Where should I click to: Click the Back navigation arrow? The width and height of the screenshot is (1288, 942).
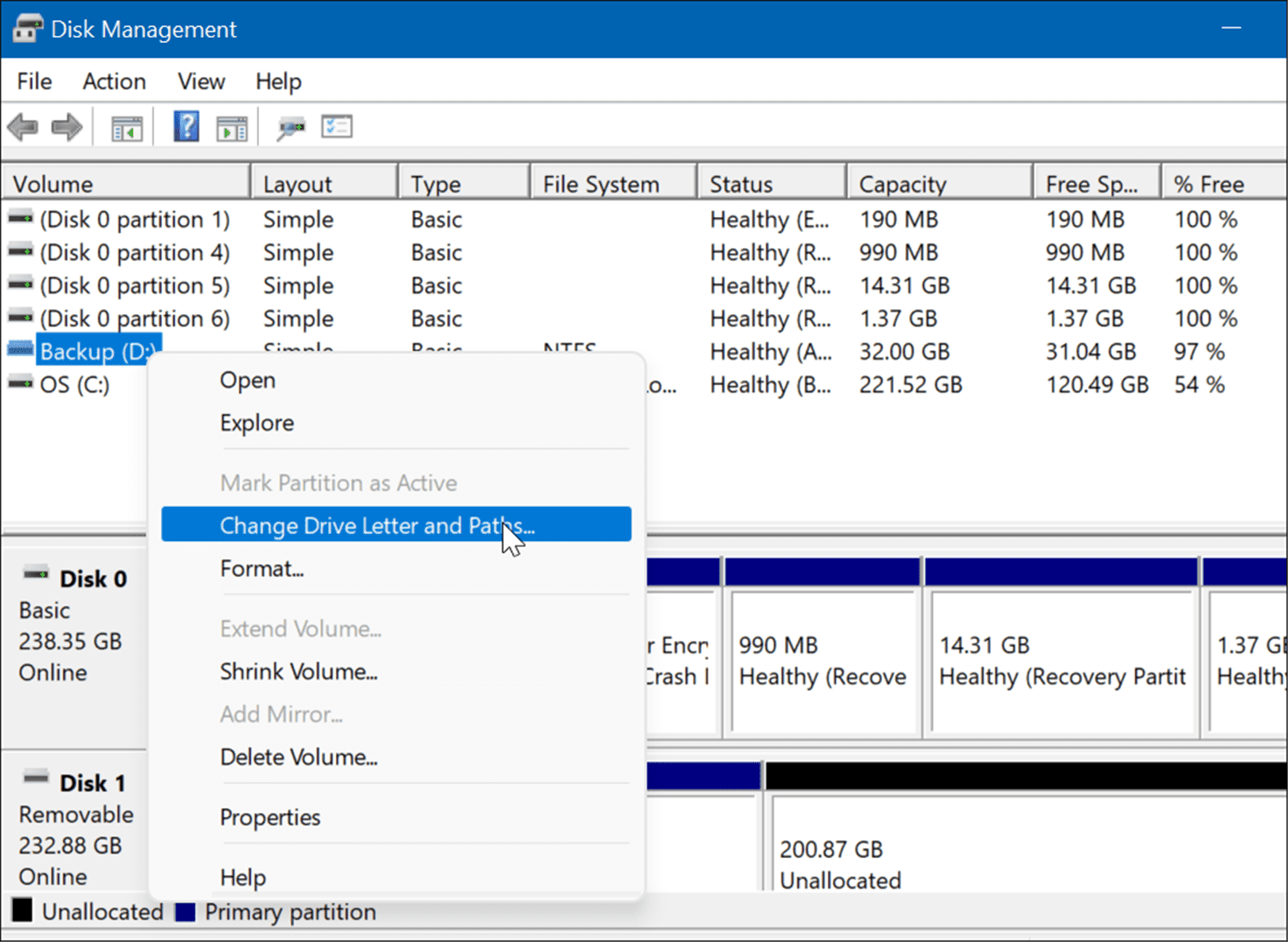coord(23,126)
